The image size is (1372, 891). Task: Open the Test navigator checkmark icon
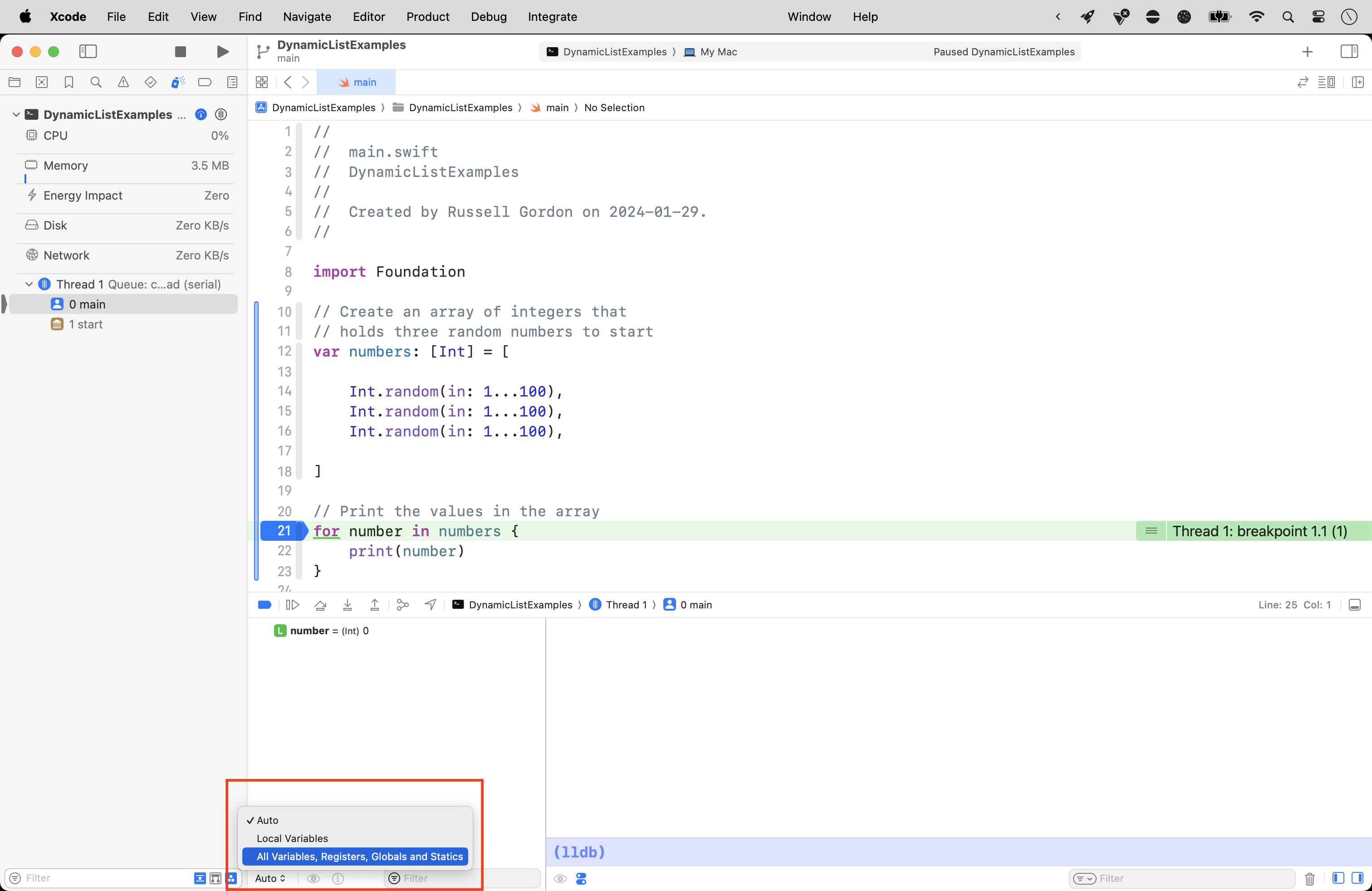click(x=150, y=82)
